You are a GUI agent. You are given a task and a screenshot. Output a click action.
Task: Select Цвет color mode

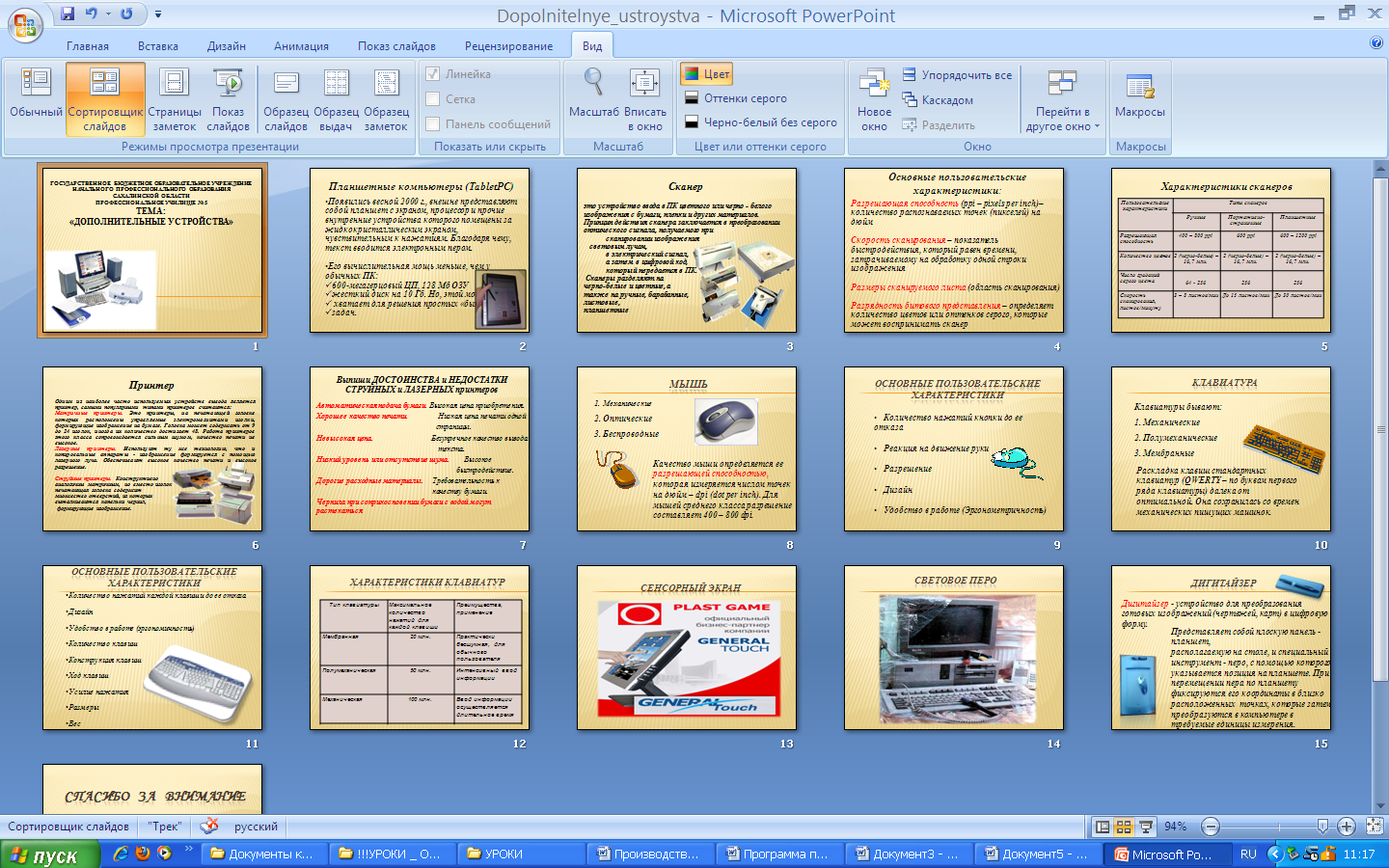pyautogui.click(x=707, y=74)
